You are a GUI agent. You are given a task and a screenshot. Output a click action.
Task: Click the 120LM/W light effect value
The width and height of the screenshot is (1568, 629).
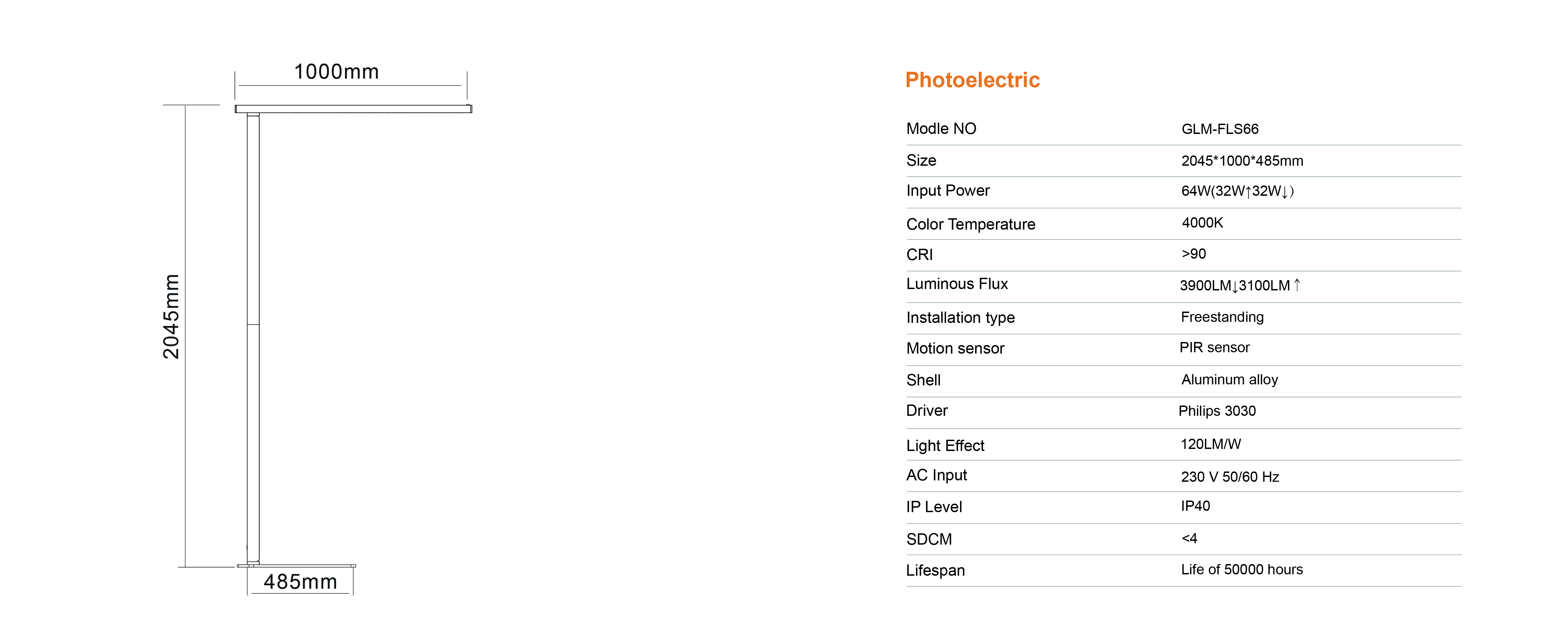coord(1211,444)
